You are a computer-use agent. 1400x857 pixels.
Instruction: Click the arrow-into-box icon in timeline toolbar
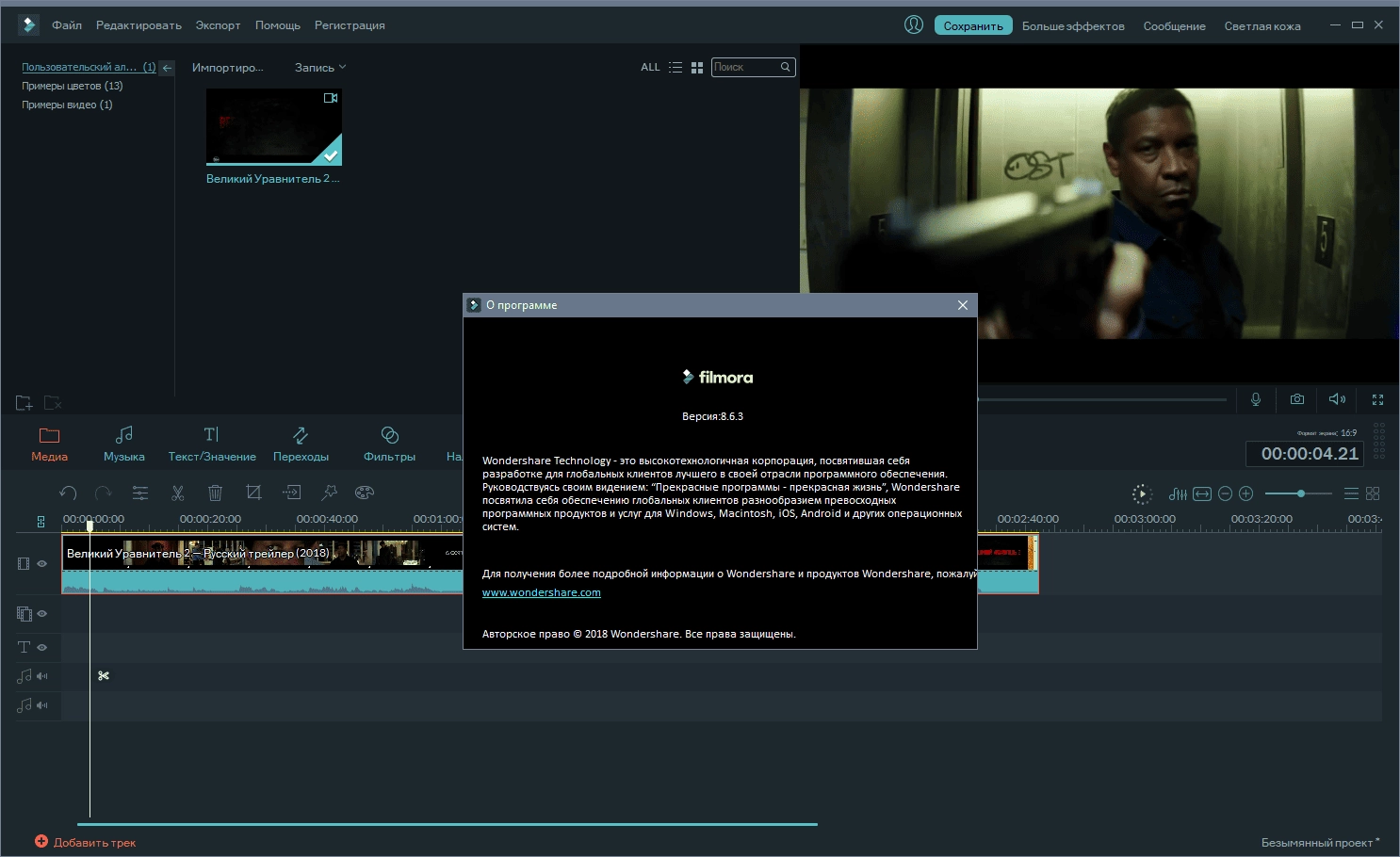292,492
